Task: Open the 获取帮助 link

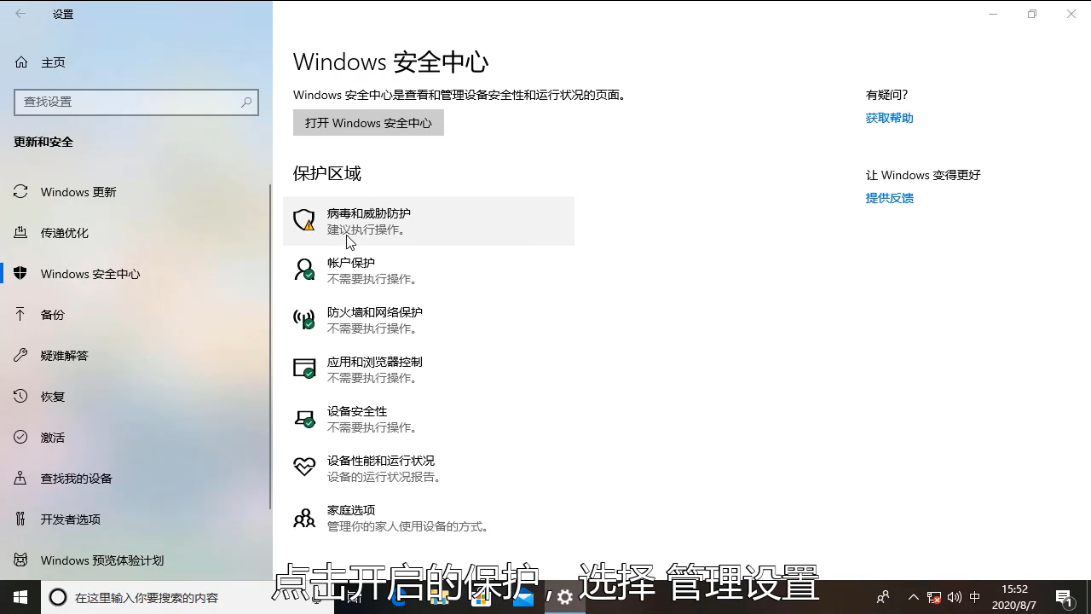Action: pos(888,117)
